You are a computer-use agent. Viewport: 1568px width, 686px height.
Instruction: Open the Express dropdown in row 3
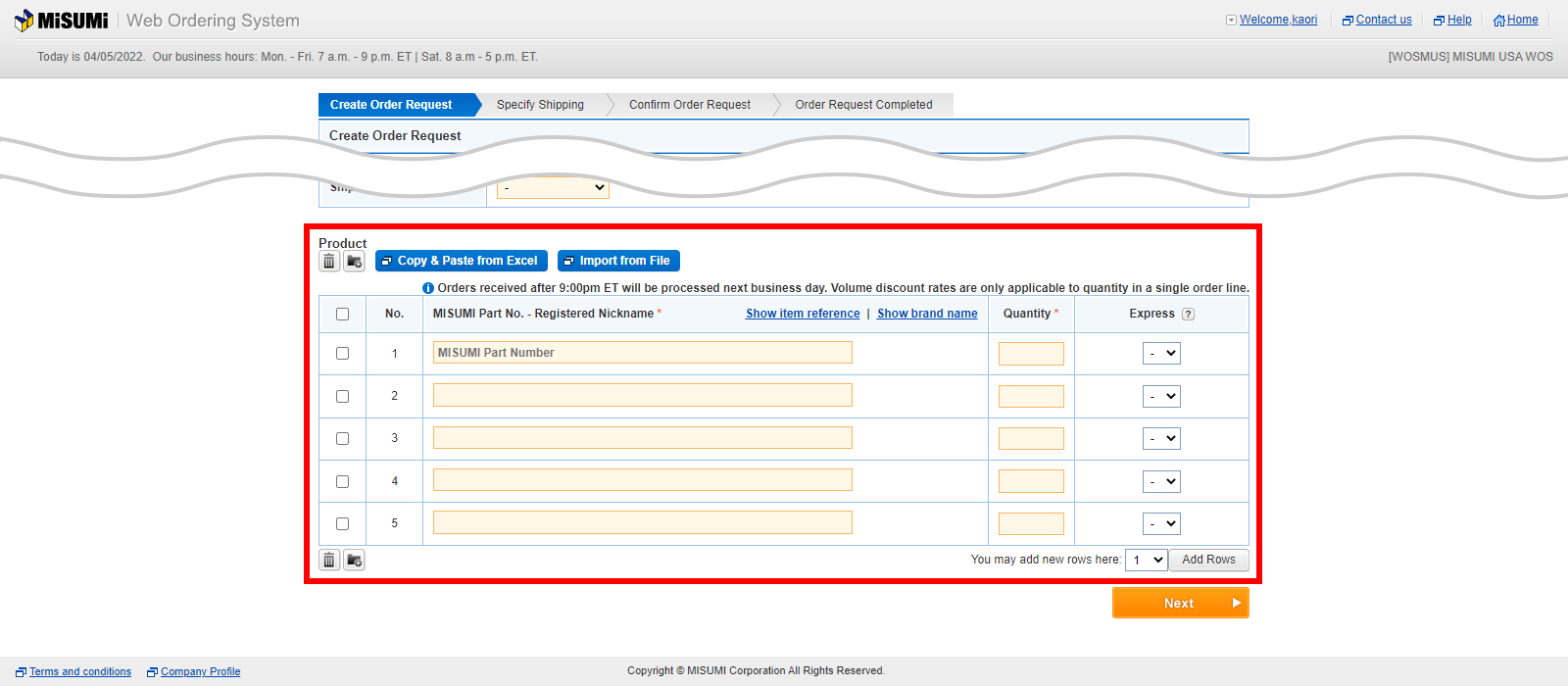(x=1161, y=439)
